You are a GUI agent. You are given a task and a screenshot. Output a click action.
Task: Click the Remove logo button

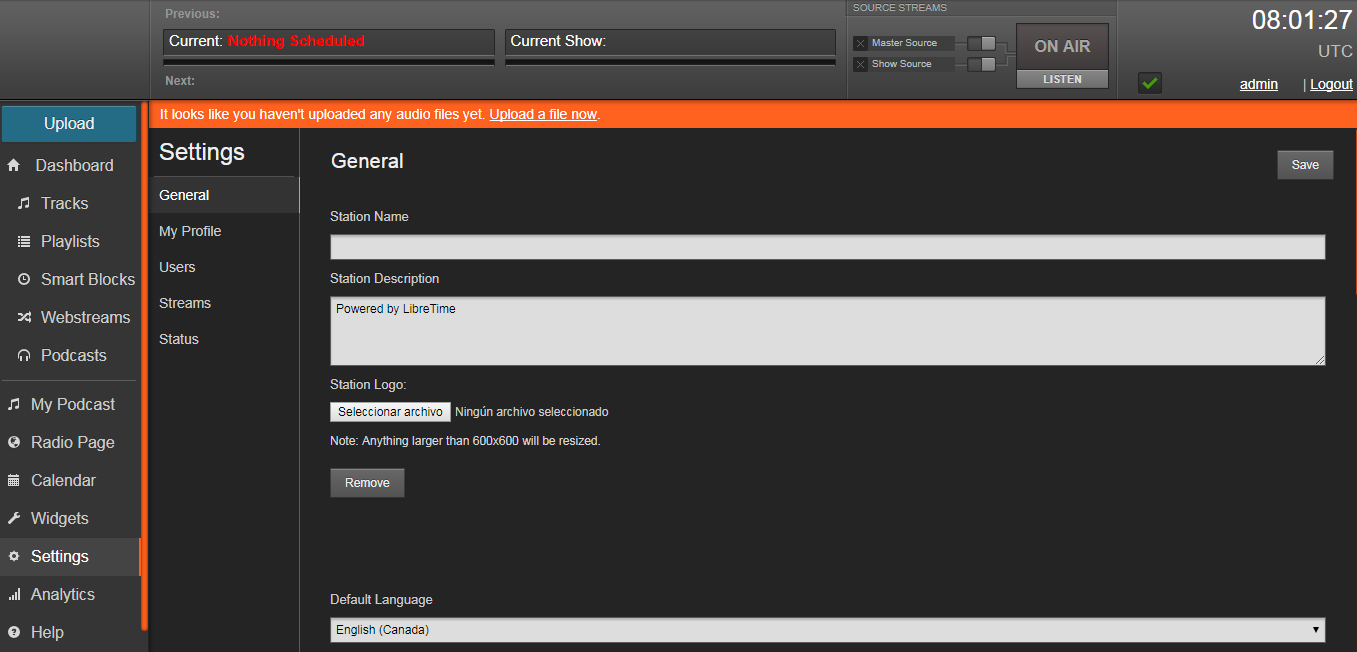[367, 483]
